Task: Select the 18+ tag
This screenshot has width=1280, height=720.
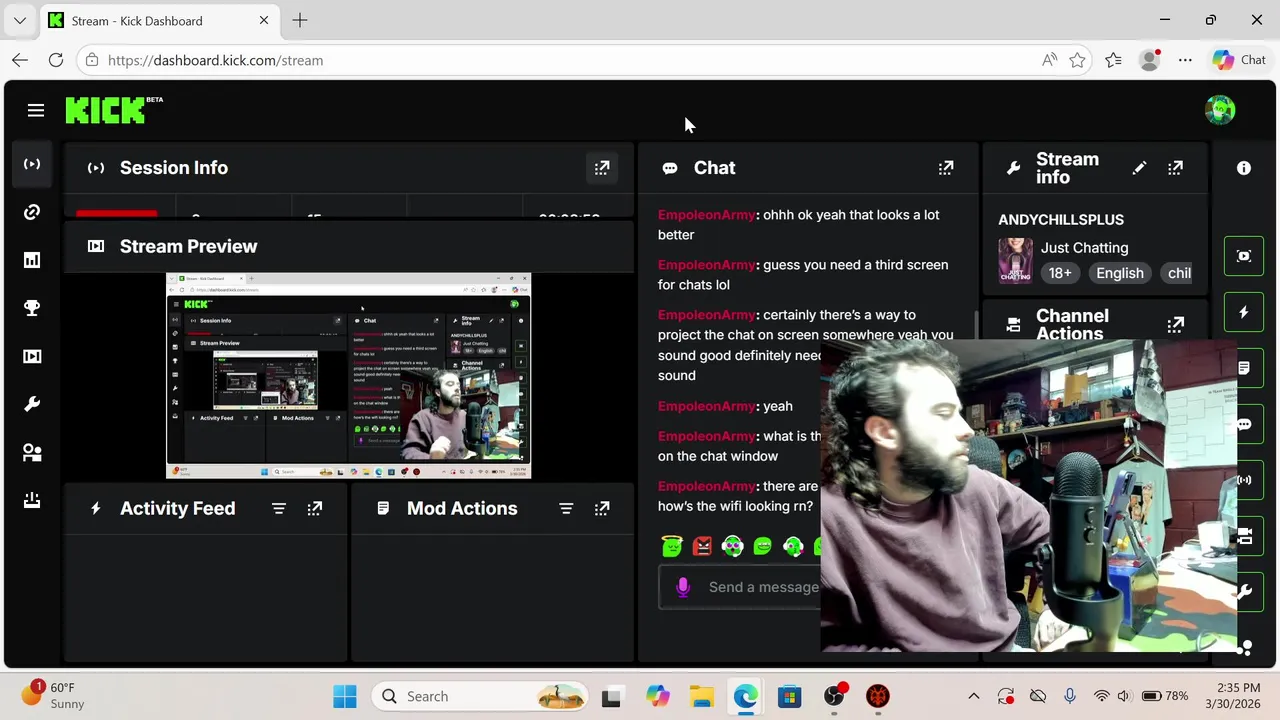Action: 1060,273
